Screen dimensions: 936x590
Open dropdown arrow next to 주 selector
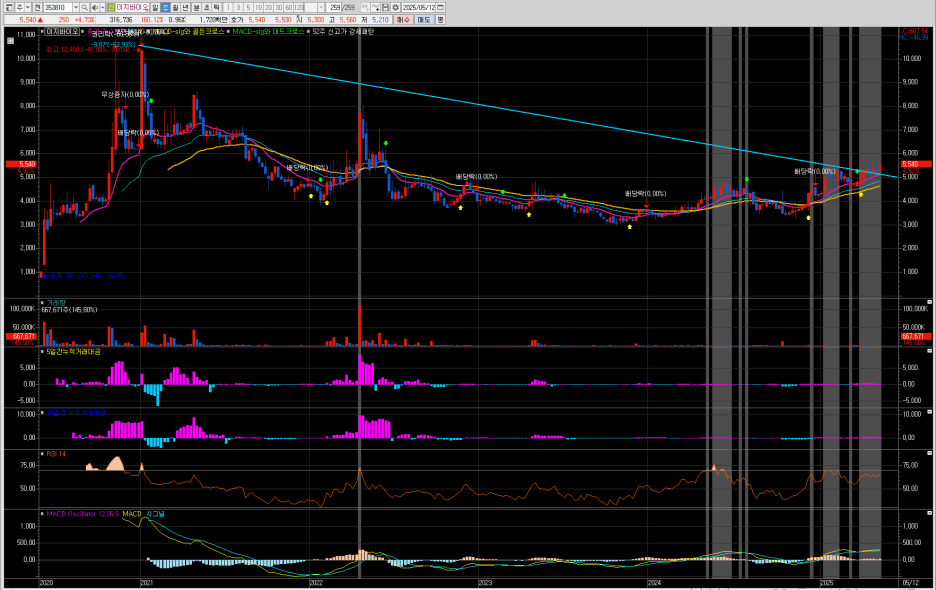pos(27,7)
